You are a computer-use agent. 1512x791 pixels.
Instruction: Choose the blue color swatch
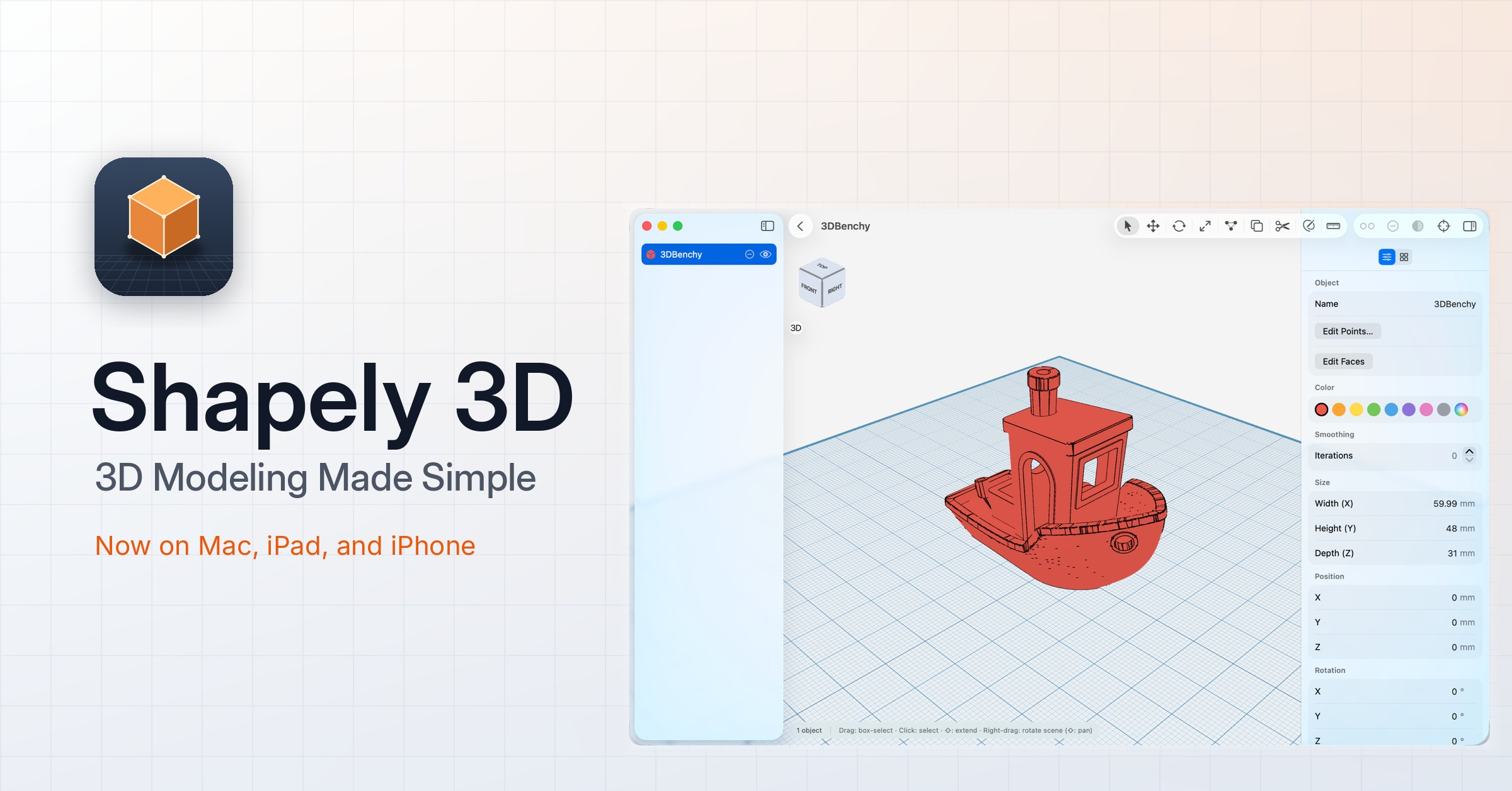(x=1392, y=410)
